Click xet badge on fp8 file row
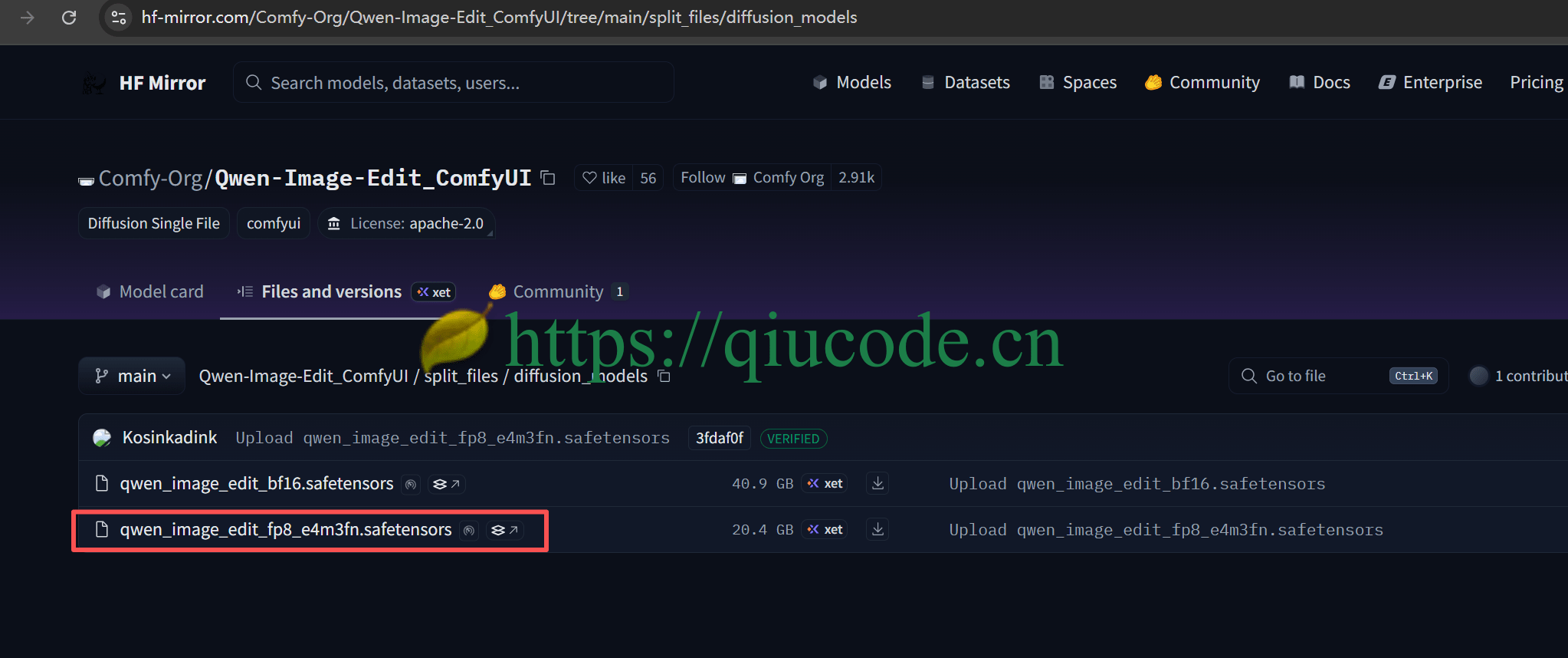This screenshot has height=658, width=1568. (x=825, y=530)
